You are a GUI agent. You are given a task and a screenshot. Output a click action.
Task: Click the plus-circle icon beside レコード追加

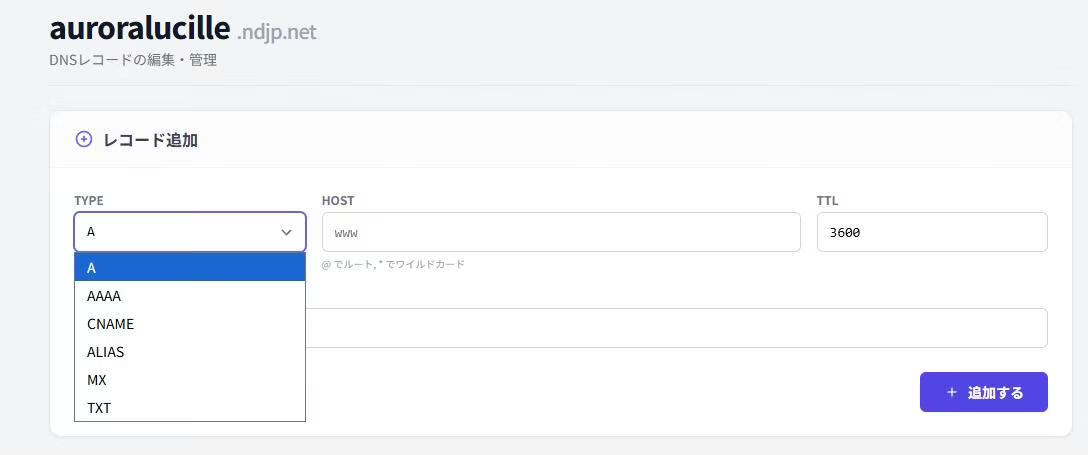[x=84, y=140]
